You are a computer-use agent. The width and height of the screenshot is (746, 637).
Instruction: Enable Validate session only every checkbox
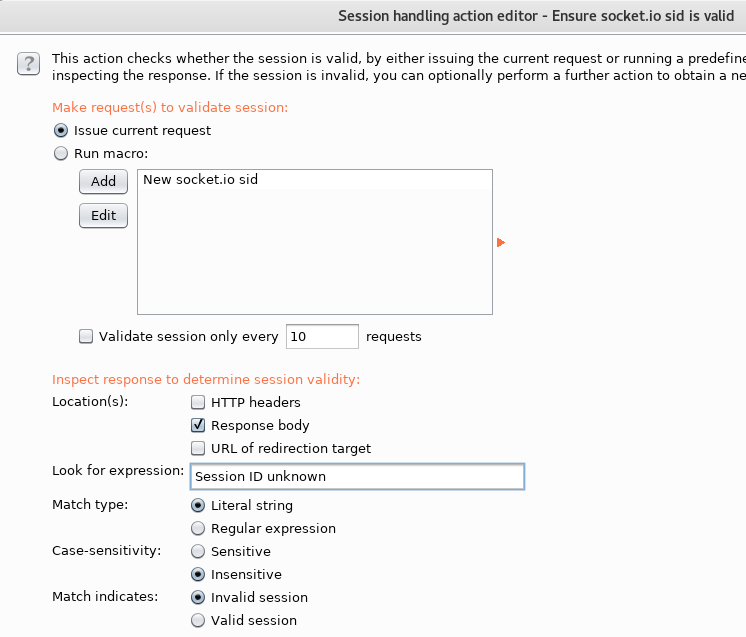tap(86, 336)
